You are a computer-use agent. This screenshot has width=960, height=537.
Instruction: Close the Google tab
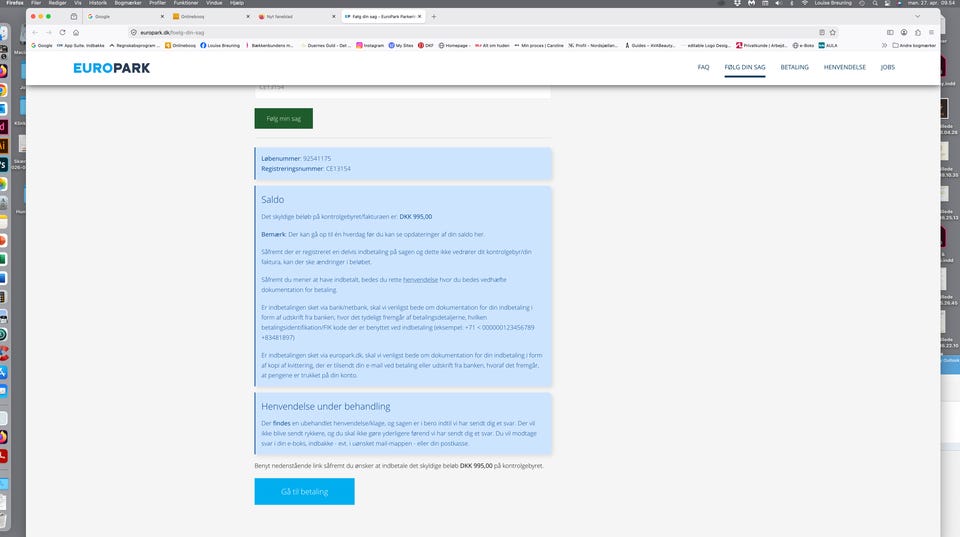[x=162, y=17]
